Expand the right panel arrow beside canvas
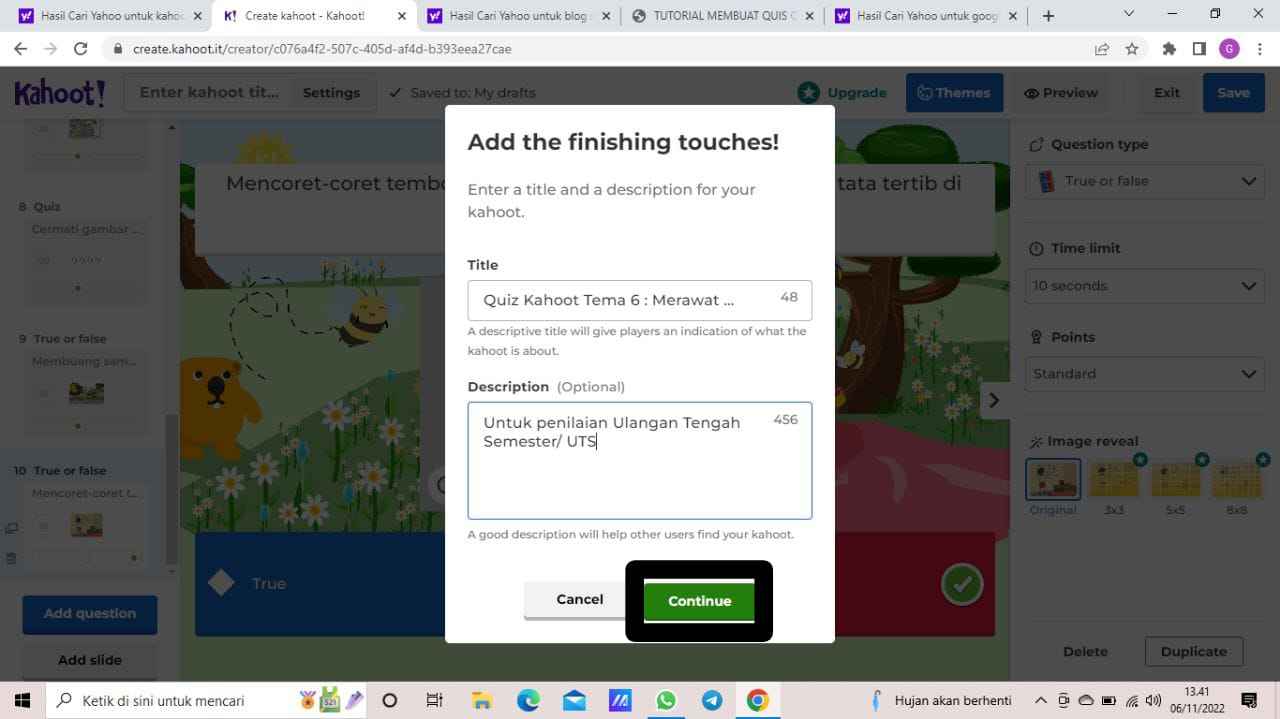 [x=993, y=400]
